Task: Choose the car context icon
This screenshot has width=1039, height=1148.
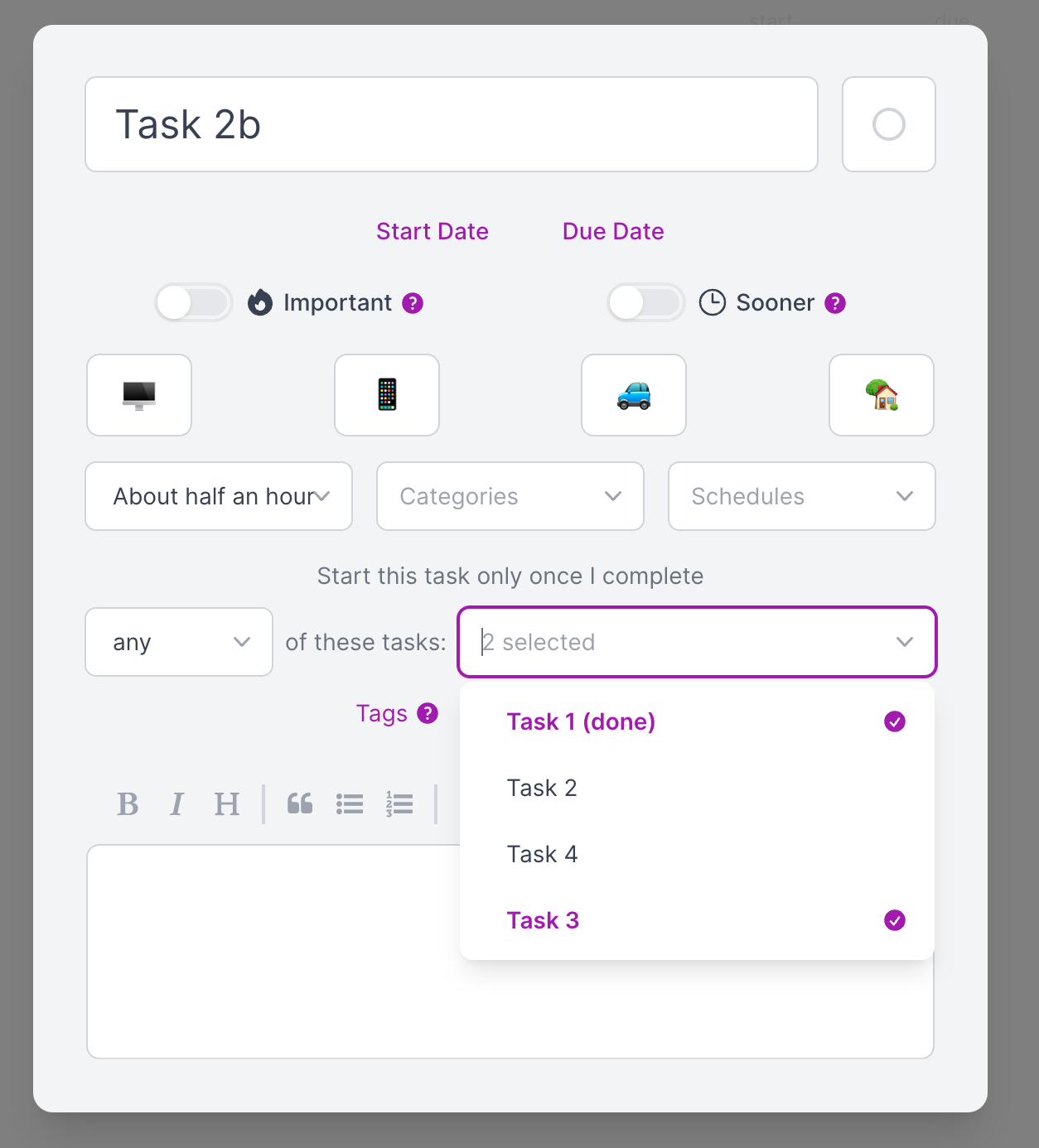Action: point(634,395)
